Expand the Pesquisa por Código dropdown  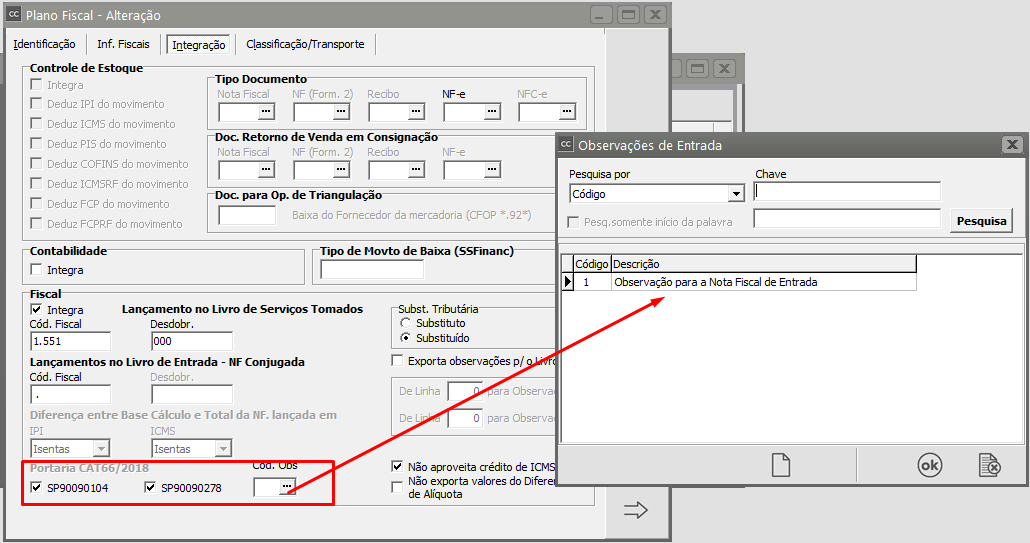click(736, 194)
